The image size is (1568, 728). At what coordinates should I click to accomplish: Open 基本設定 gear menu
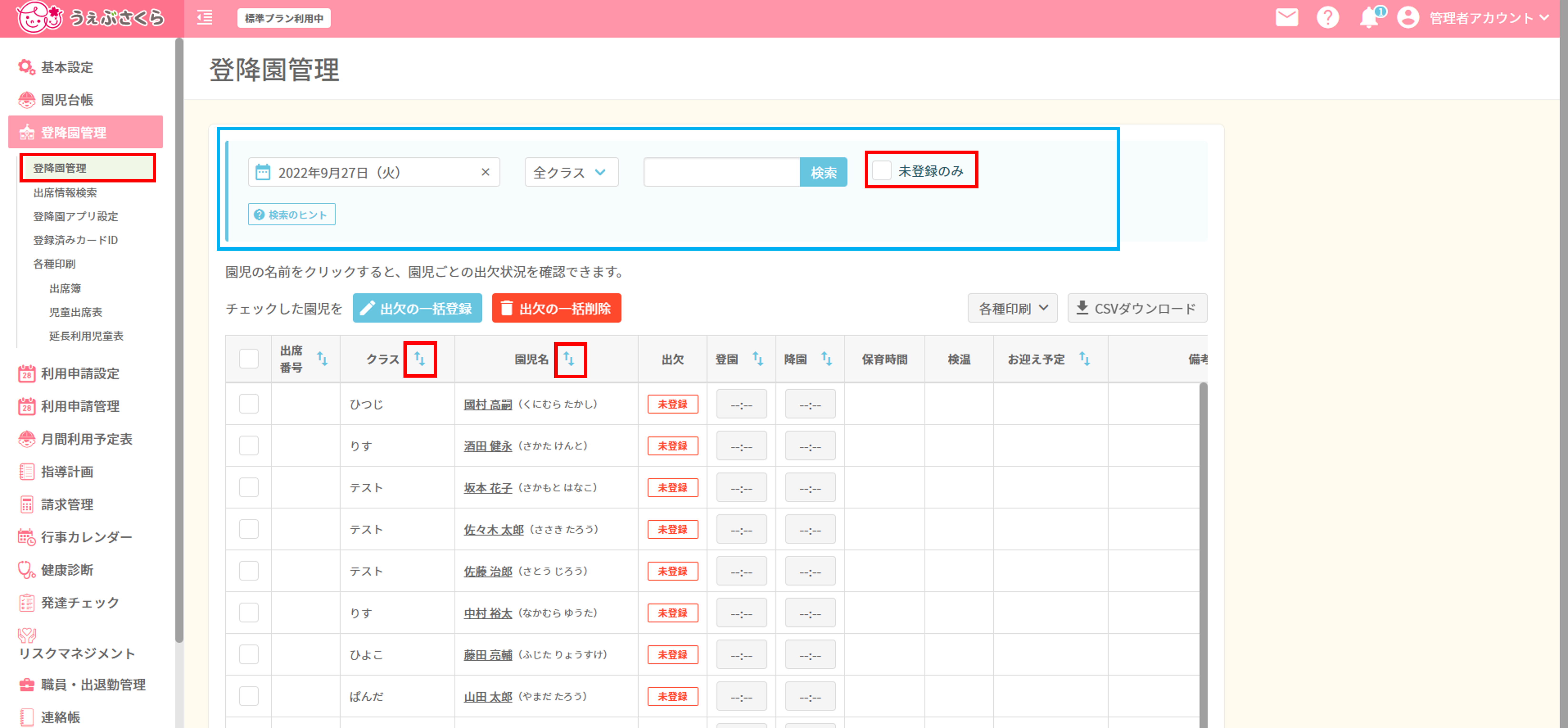(56, 67)
